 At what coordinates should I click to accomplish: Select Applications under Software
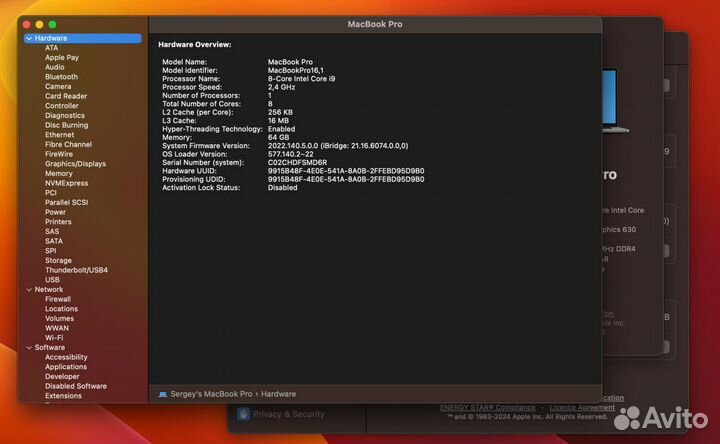click(66, 366)
